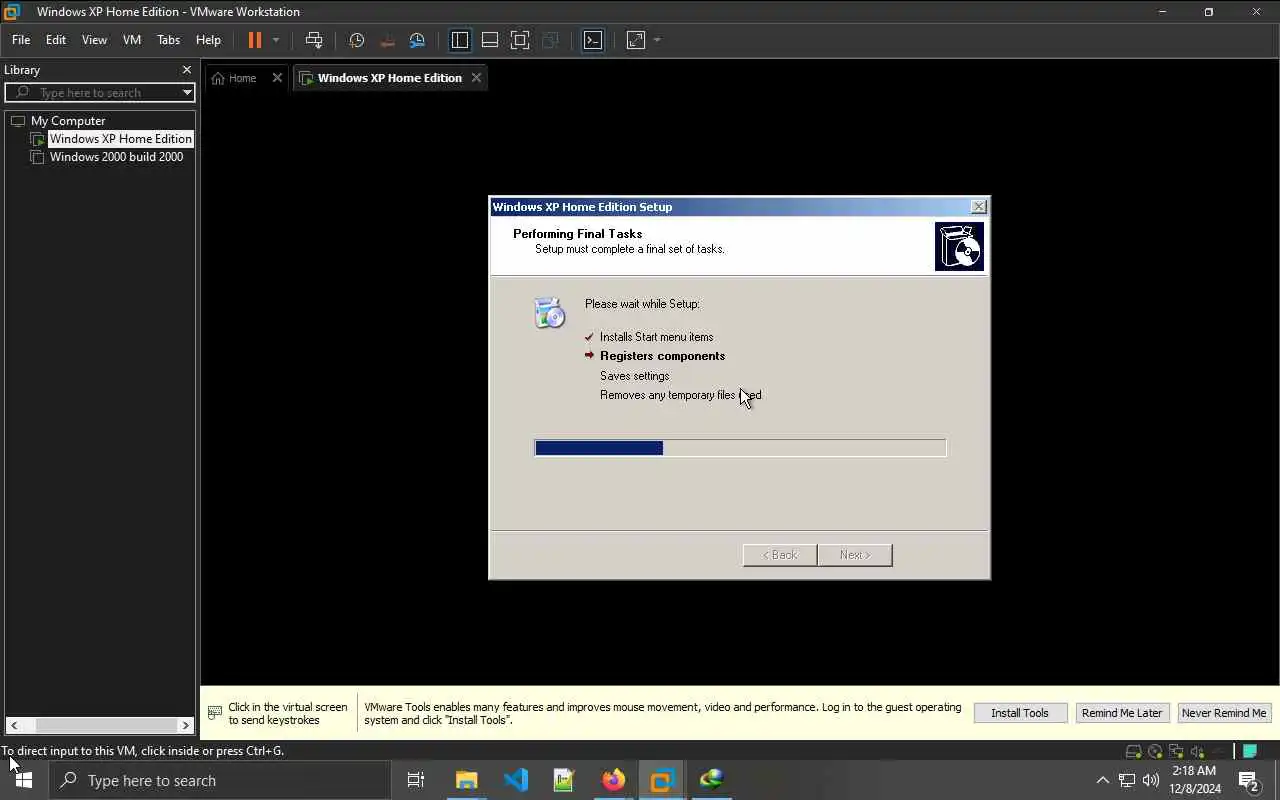Close the Library panel

[186, 70]
